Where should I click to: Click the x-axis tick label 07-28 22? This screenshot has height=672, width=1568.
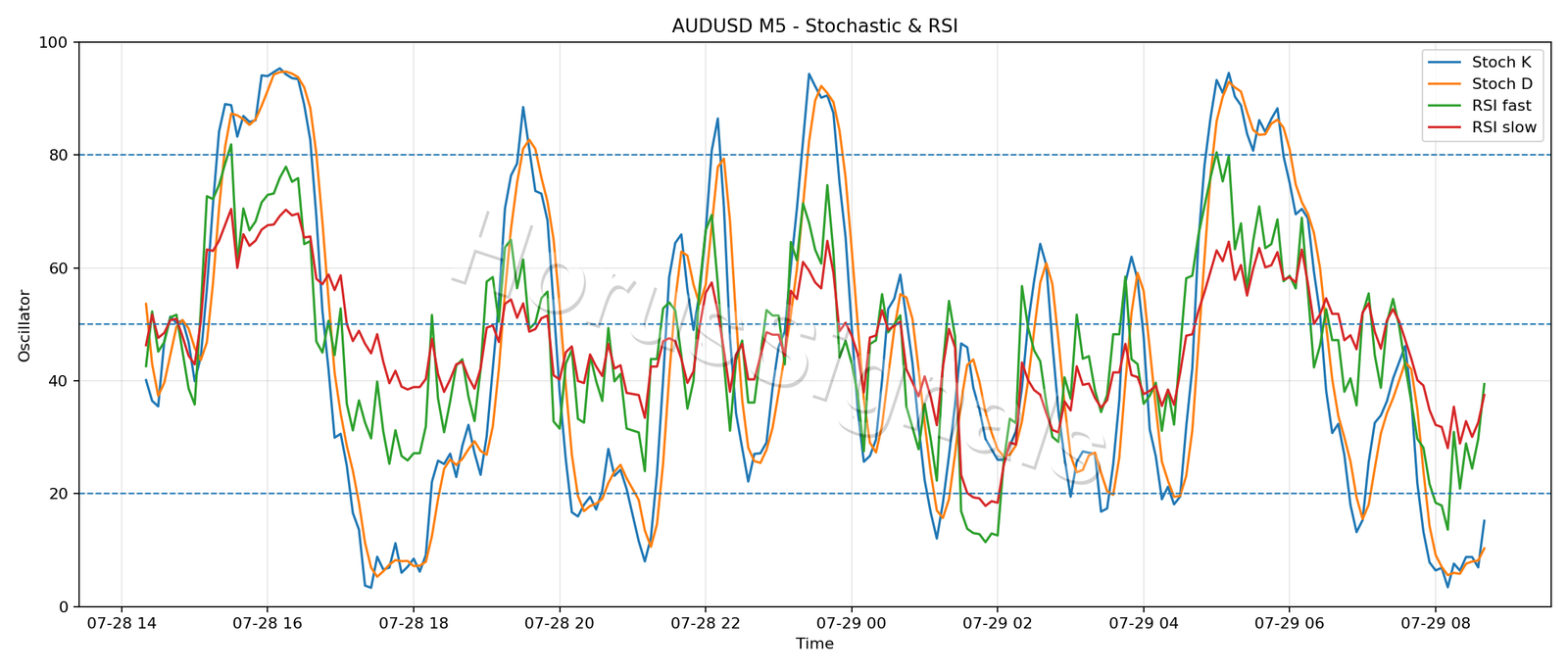pos(705,622)
